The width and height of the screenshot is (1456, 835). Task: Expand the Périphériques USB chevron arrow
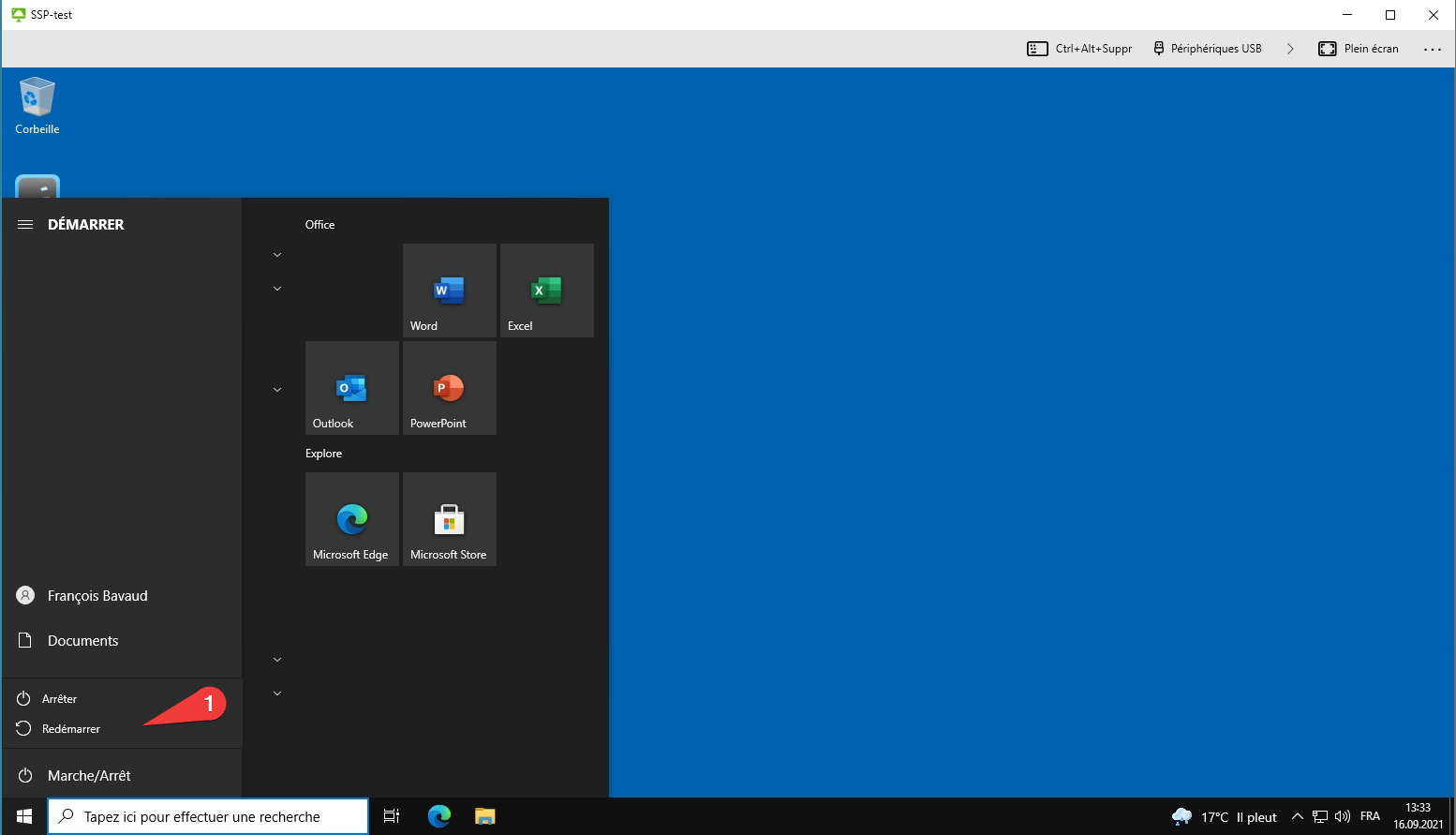(1290, 49)
